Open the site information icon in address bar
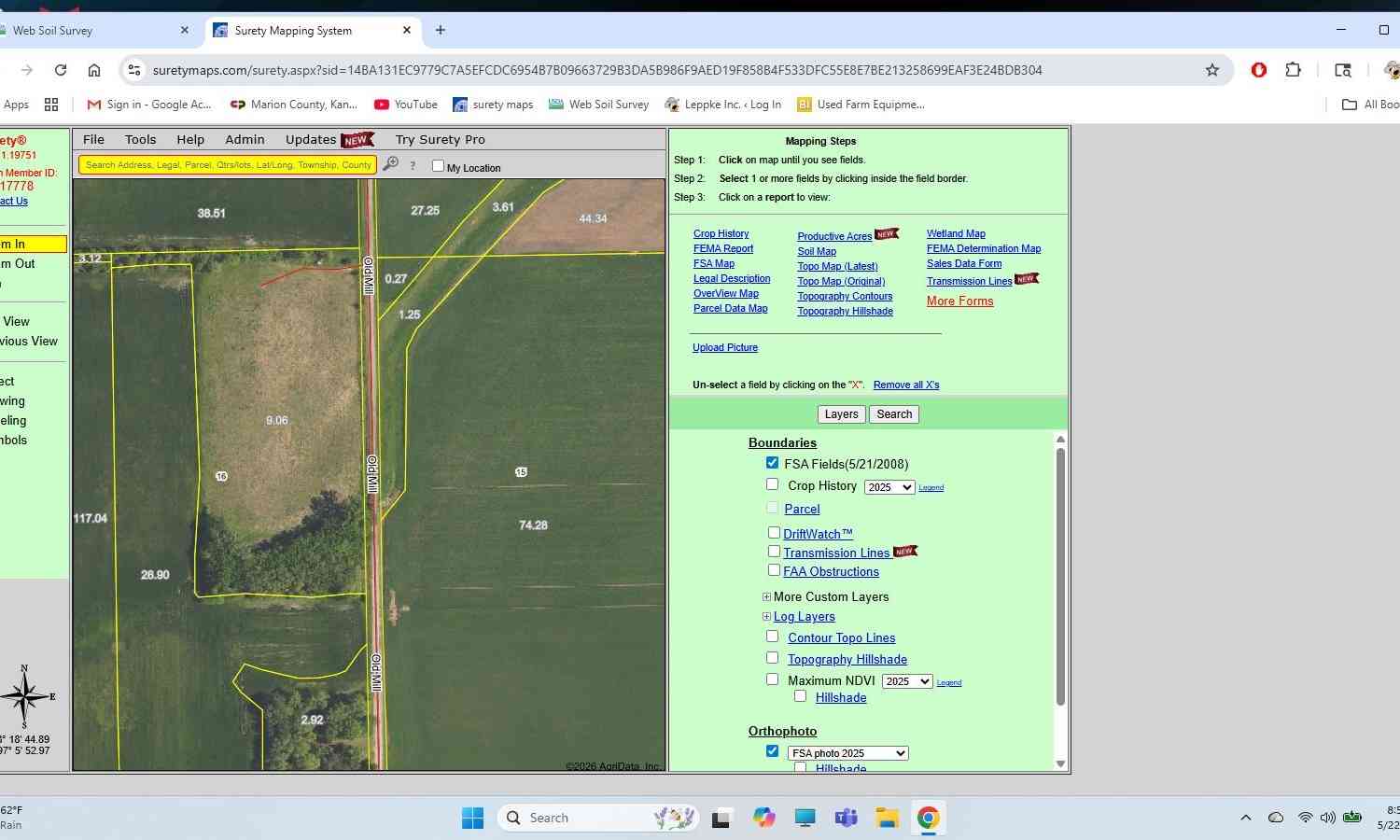Viewport: 1400px width, 840px height. click(134, 70)
